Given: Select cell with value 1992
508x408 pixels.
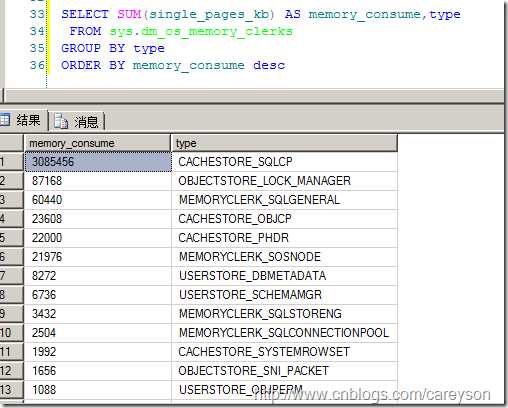Looking at the screenshot, I should coord(98,352).
